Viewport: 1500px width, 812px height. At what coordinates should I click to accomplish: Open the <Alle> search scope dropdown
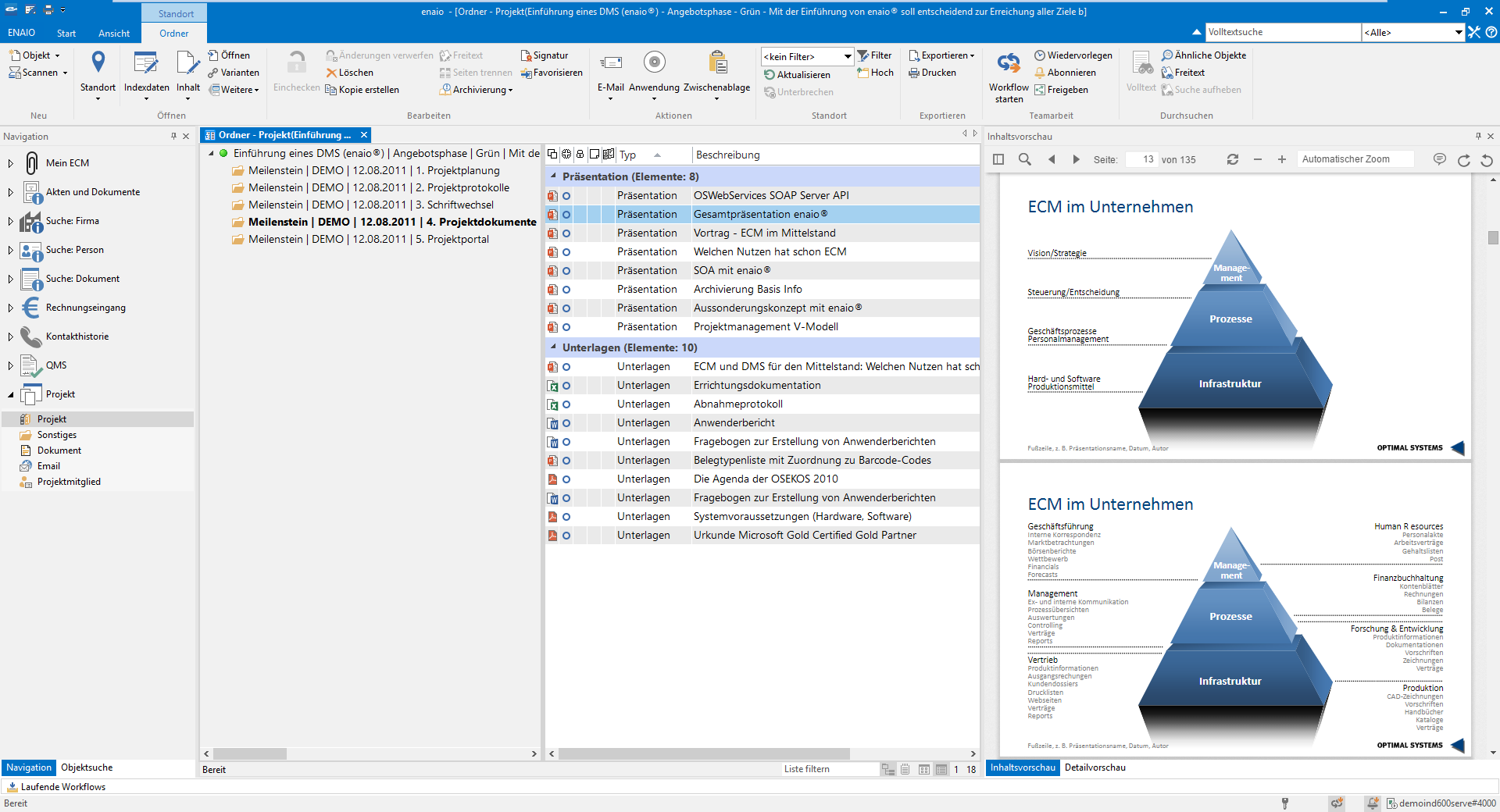(1412, 32)
